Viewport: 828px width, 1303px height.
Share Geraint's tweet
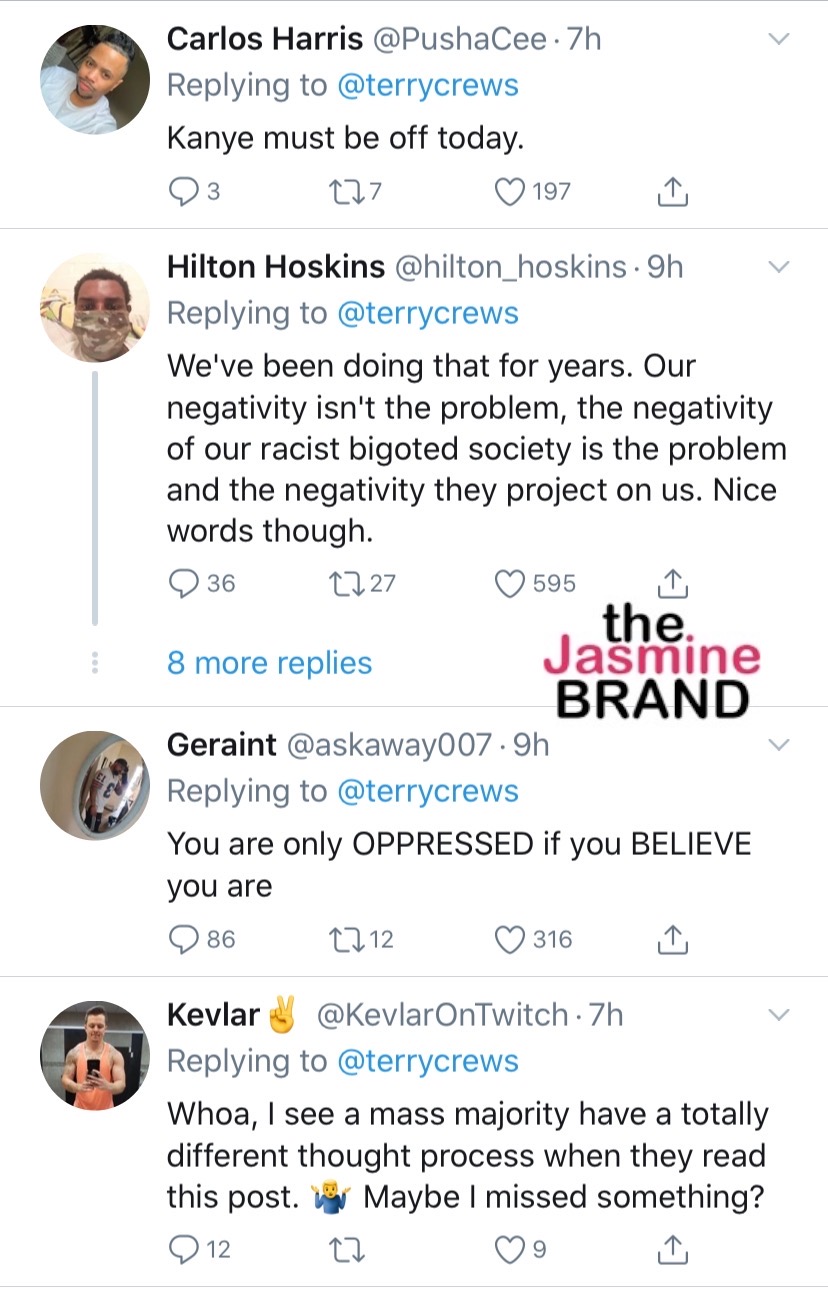click(674, 939)
